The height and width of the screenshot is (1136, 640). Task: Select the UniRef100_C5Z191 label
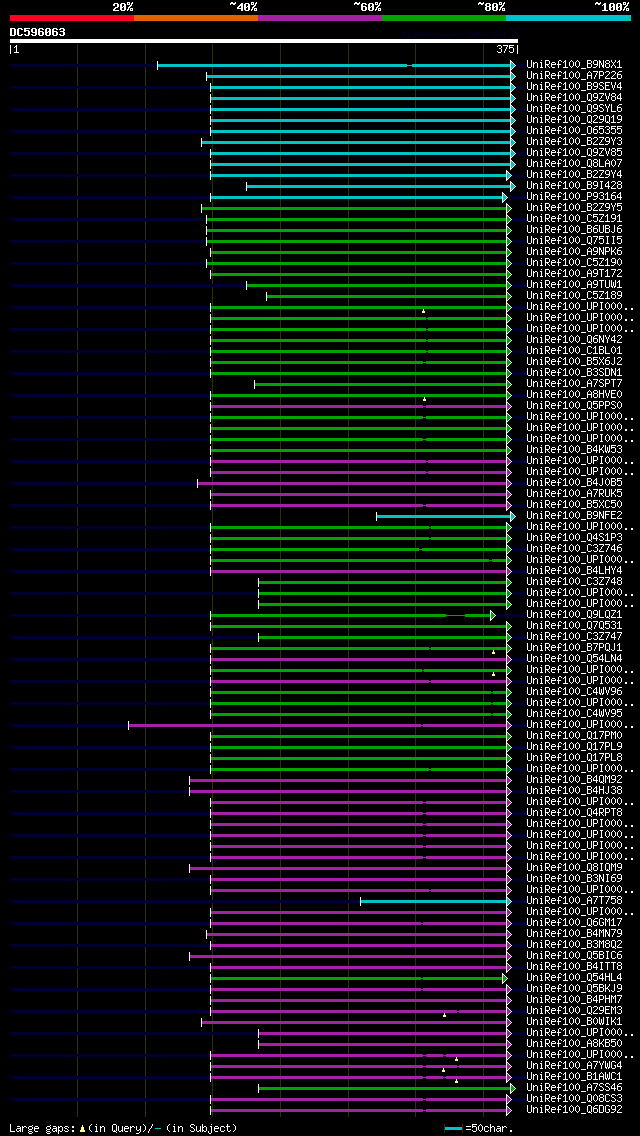(574, 219)
